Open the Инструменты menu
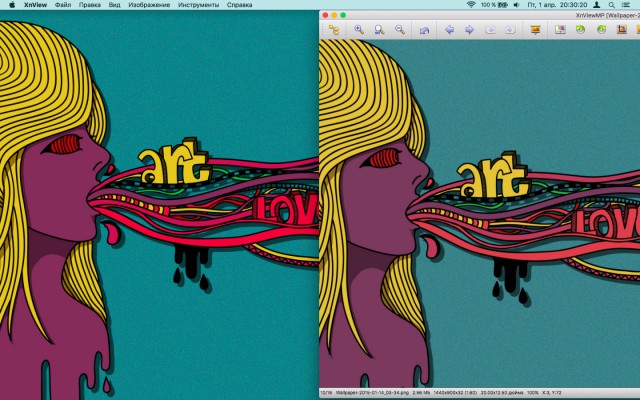 (x=198, y=5)
